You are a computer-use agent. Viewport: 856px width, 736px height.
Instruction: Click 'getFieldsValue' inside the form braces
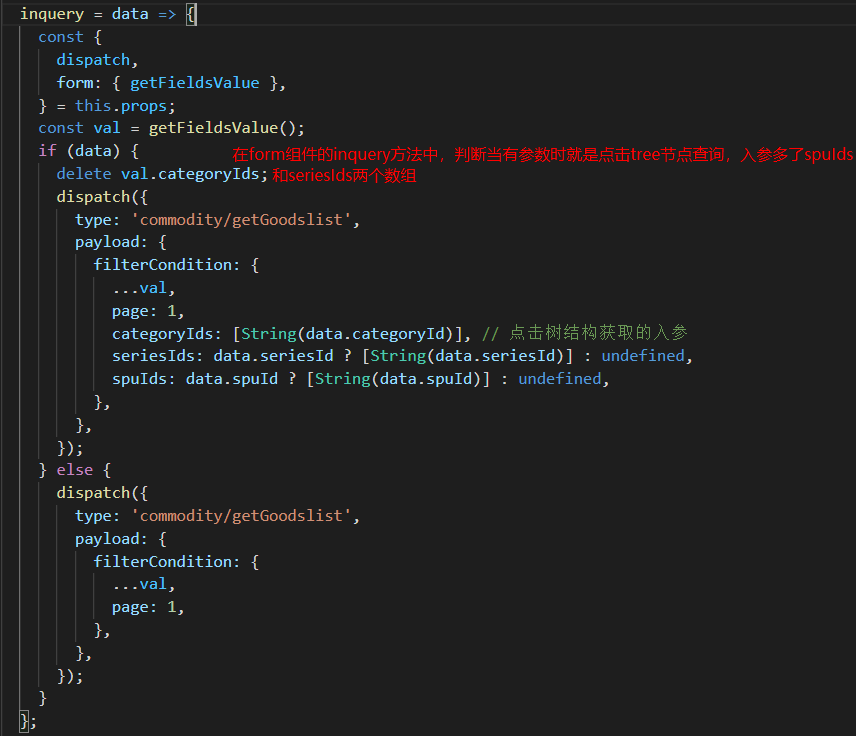pos(194,83)
